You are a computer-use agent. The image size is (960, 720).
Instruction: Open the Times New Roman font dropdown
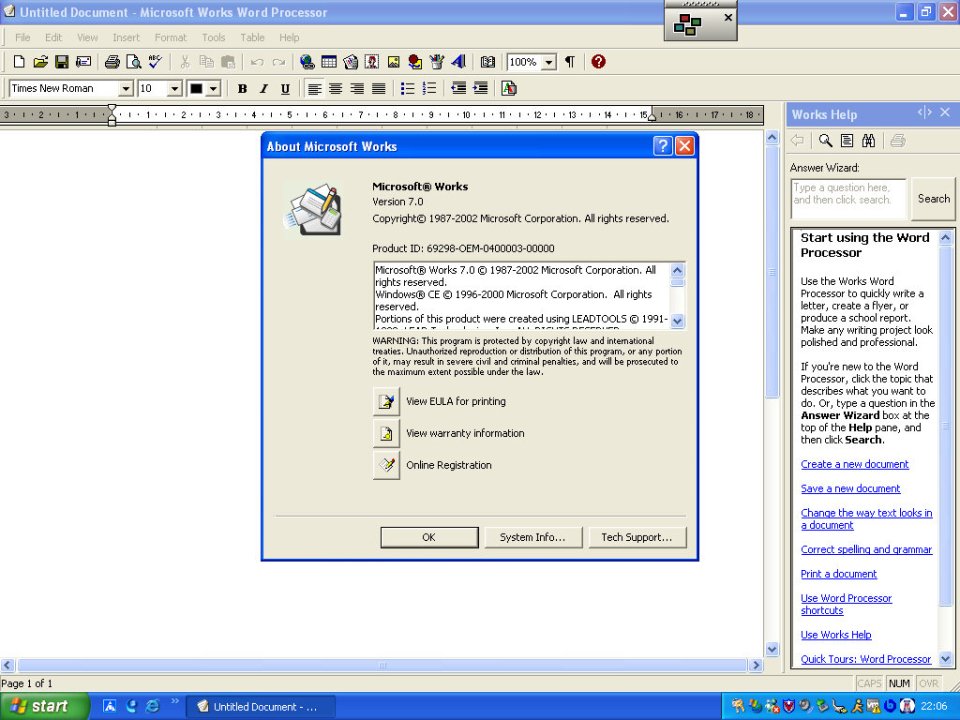point(126,89)
